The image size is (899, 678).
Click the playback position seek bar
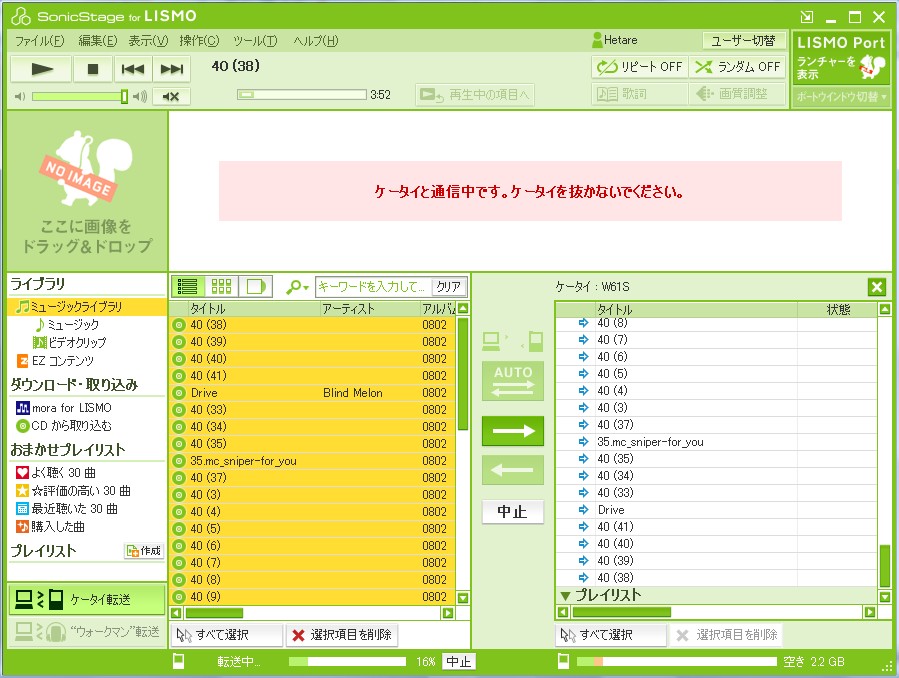[302, 95]
